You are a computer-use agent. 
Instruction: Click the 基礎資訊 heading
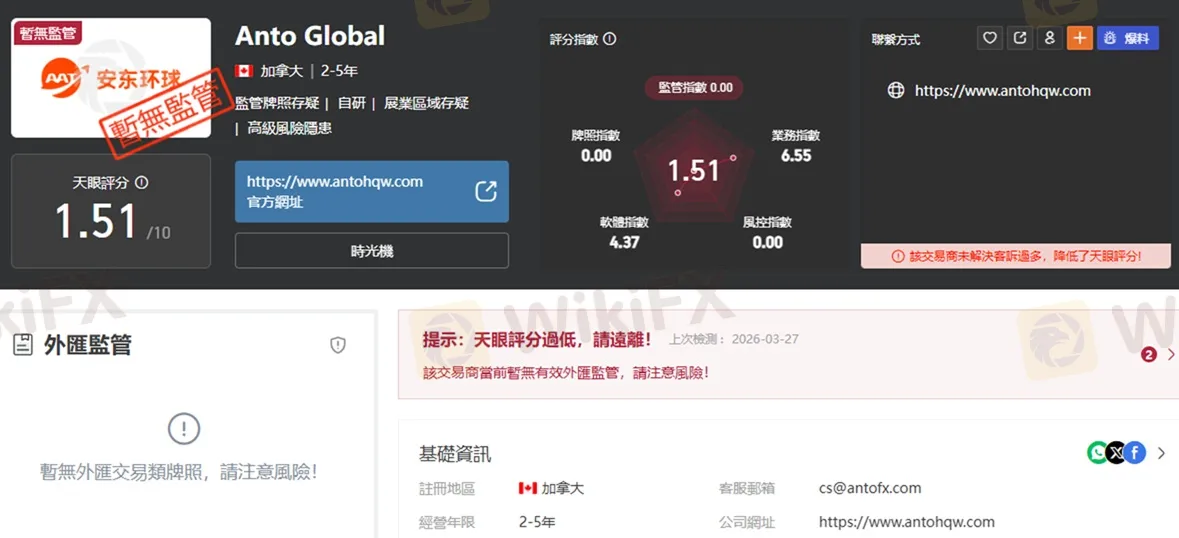pos(455,454)
